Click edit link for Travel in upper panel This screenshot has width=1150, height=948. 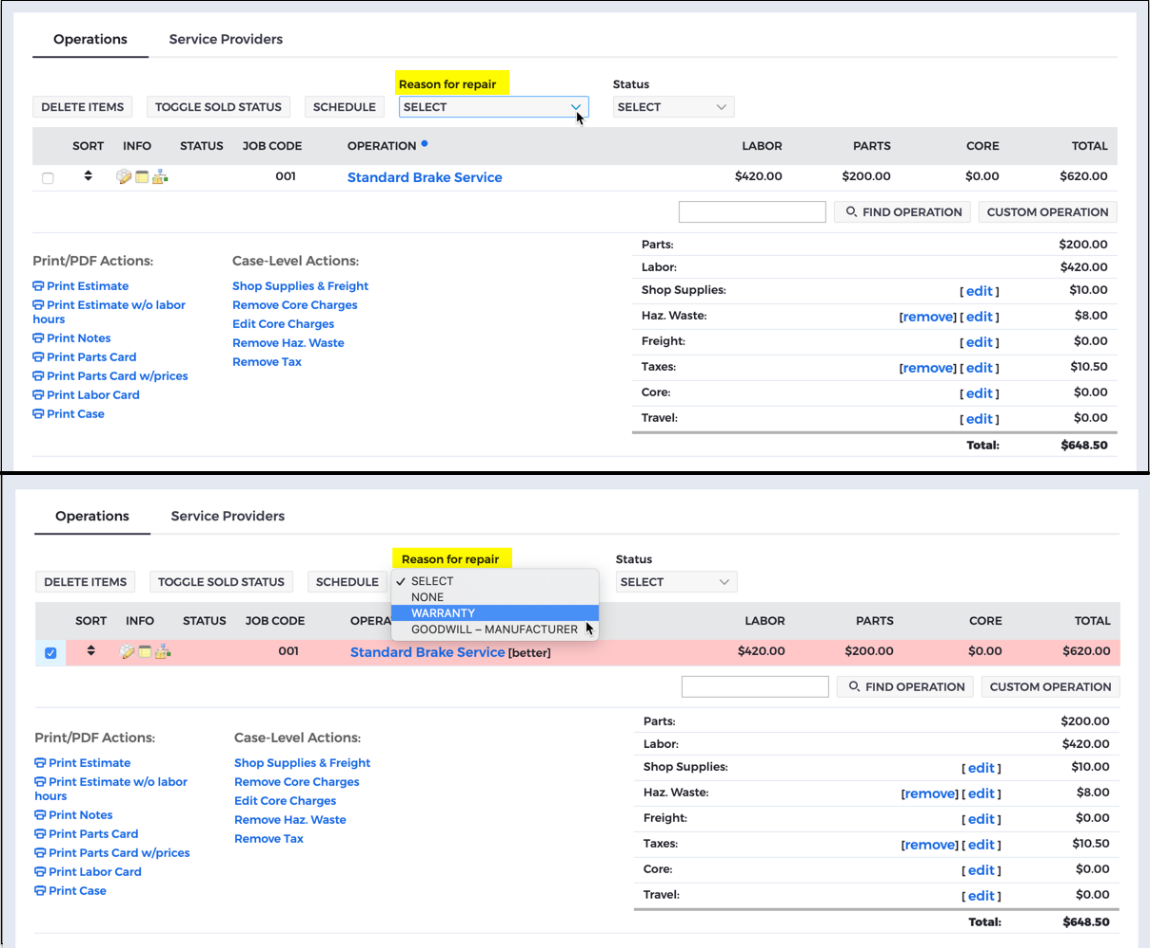click(979, 419)
